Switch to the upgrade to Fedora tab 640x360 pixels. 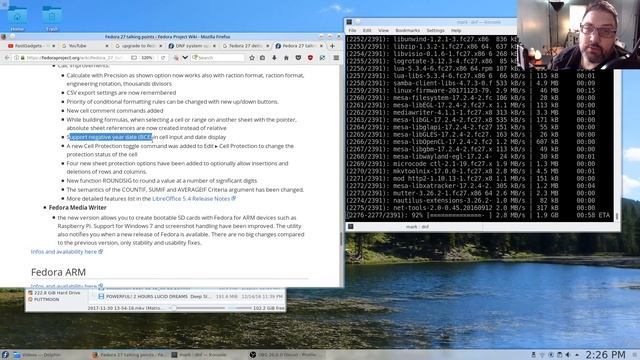pyautogui.click(x=138, y=46)
